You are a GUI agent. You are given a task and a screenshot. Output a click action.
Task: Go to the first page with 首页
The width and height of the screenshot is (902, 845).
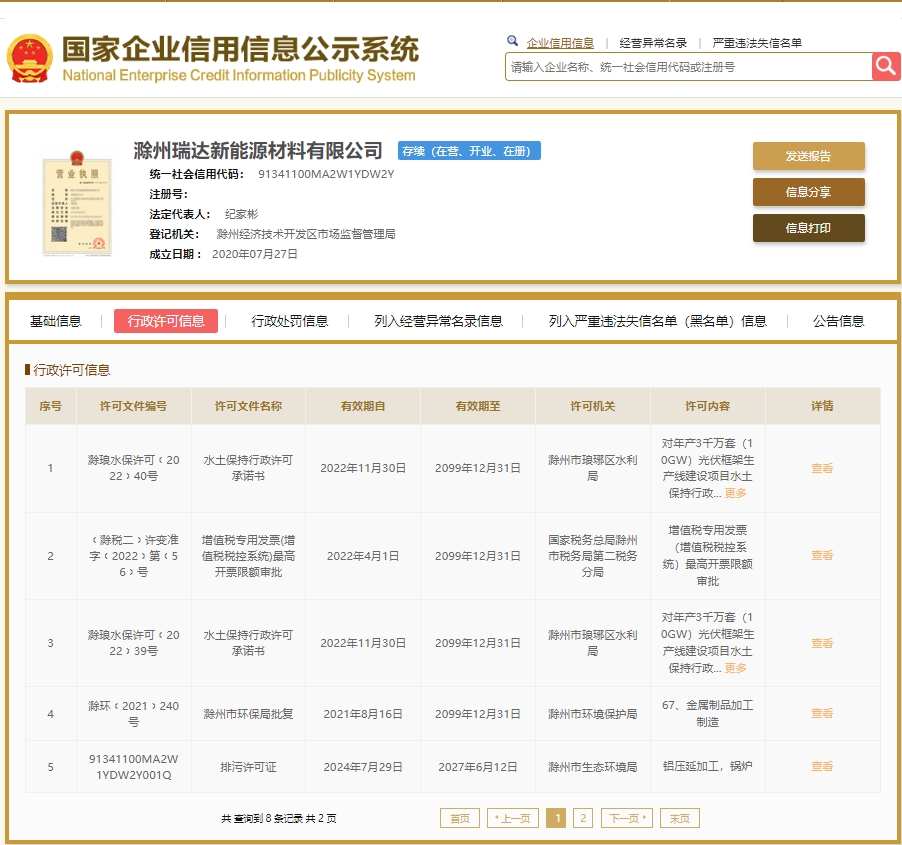point(460,818)
